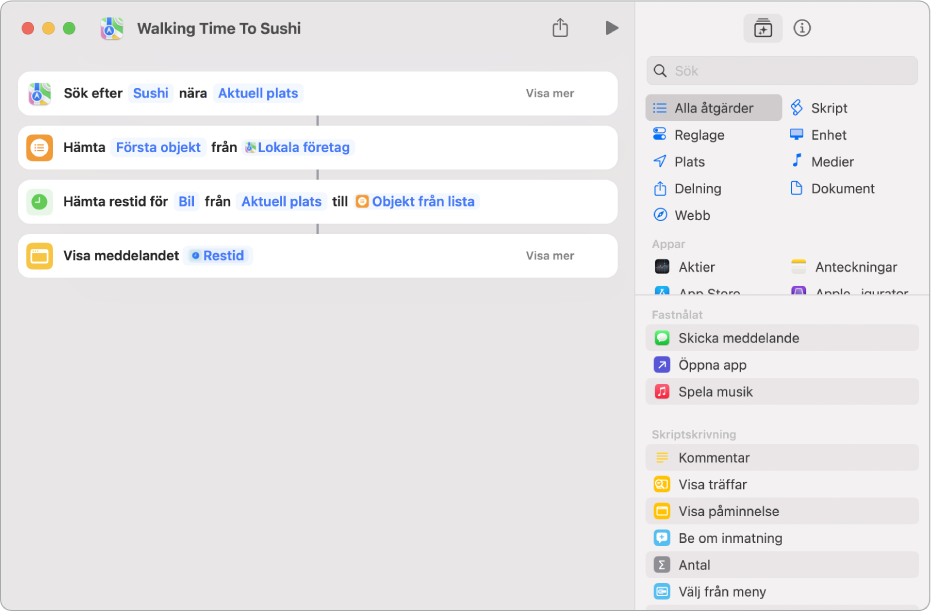Select the Skript category

coord(818,108)
